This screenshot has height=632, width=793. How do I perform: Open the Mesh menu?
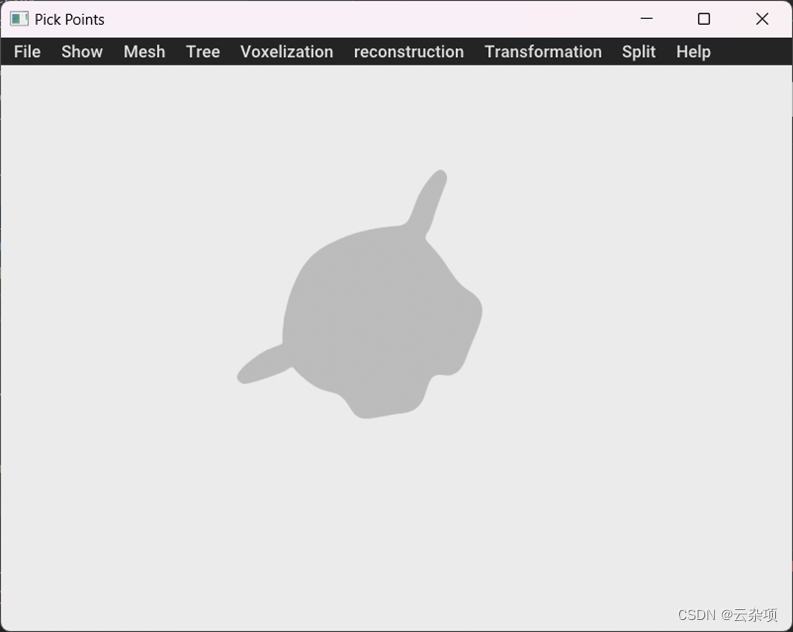tap(144, 52)
